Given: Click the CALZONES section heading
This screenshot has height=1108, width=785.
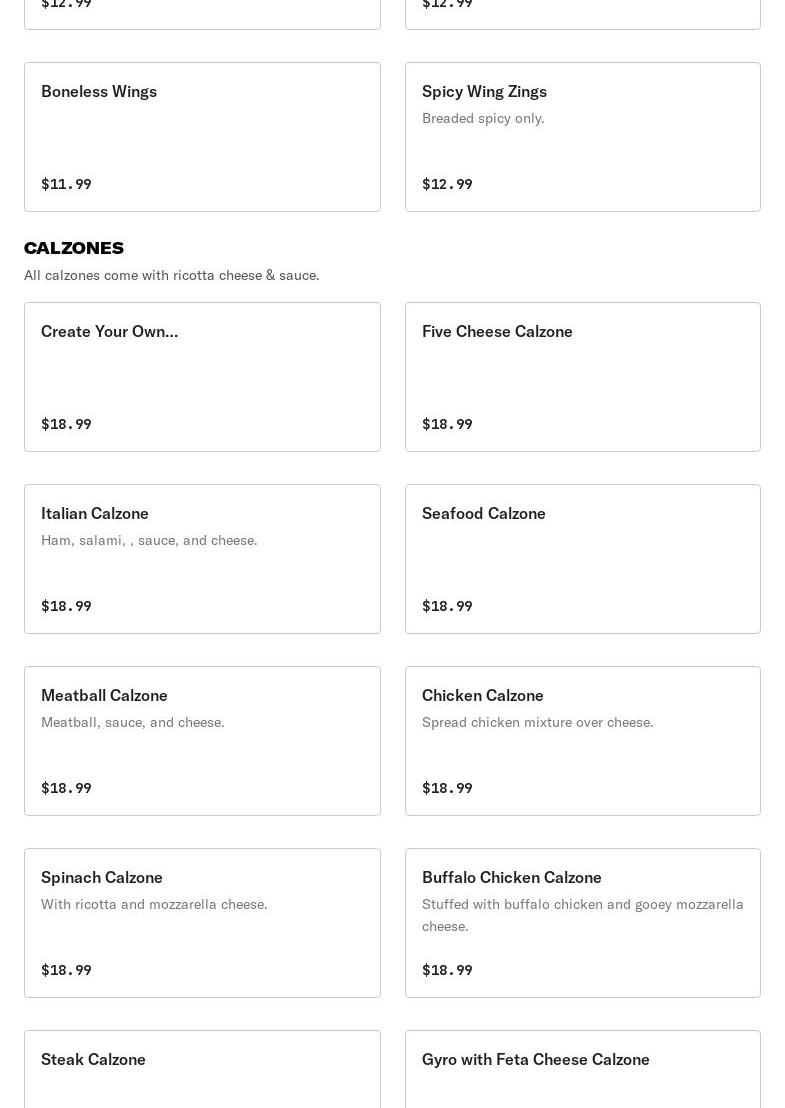Looking at the screenshot, I should 74,248.
